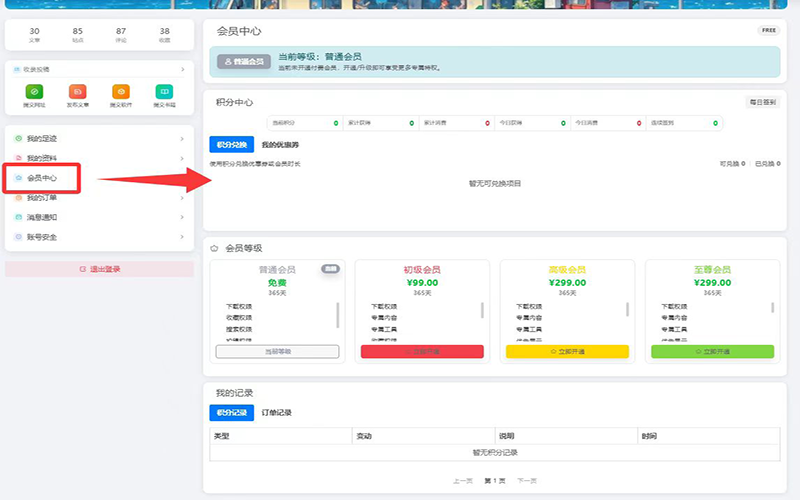This screenshot has height=500, width=800.
Task: Click the green 至尊会员 立即开通 button
Action: pyautogui.click(x=711, y=352)
